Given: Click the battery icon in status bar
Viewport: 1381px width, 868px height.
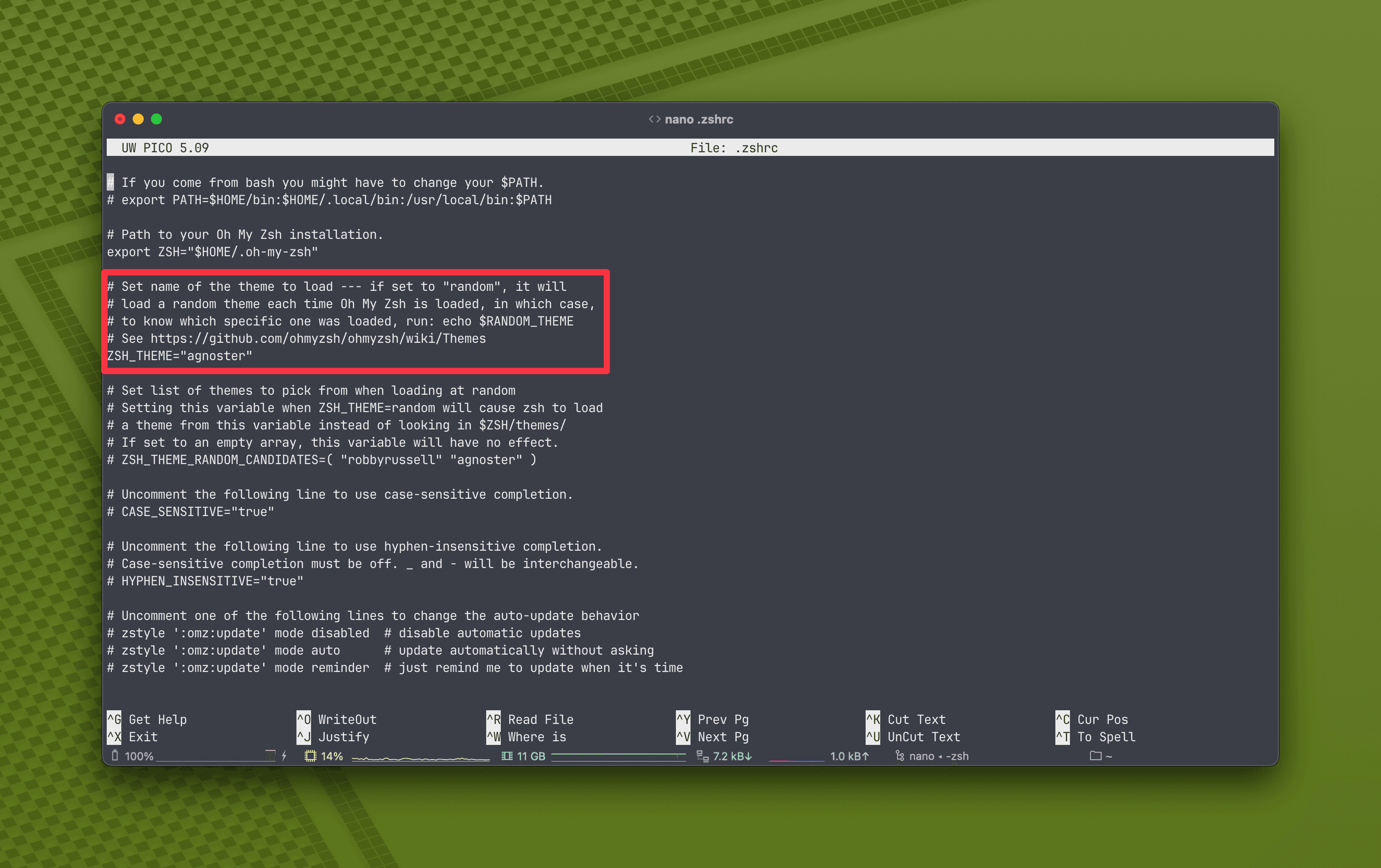Looking at the screenshot, I should tap(114, 756).
